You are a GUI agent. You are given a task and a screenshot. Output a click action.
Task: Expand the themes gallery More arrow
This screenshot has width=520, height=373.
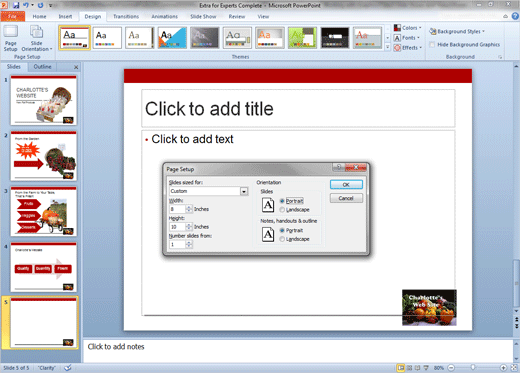388,47
